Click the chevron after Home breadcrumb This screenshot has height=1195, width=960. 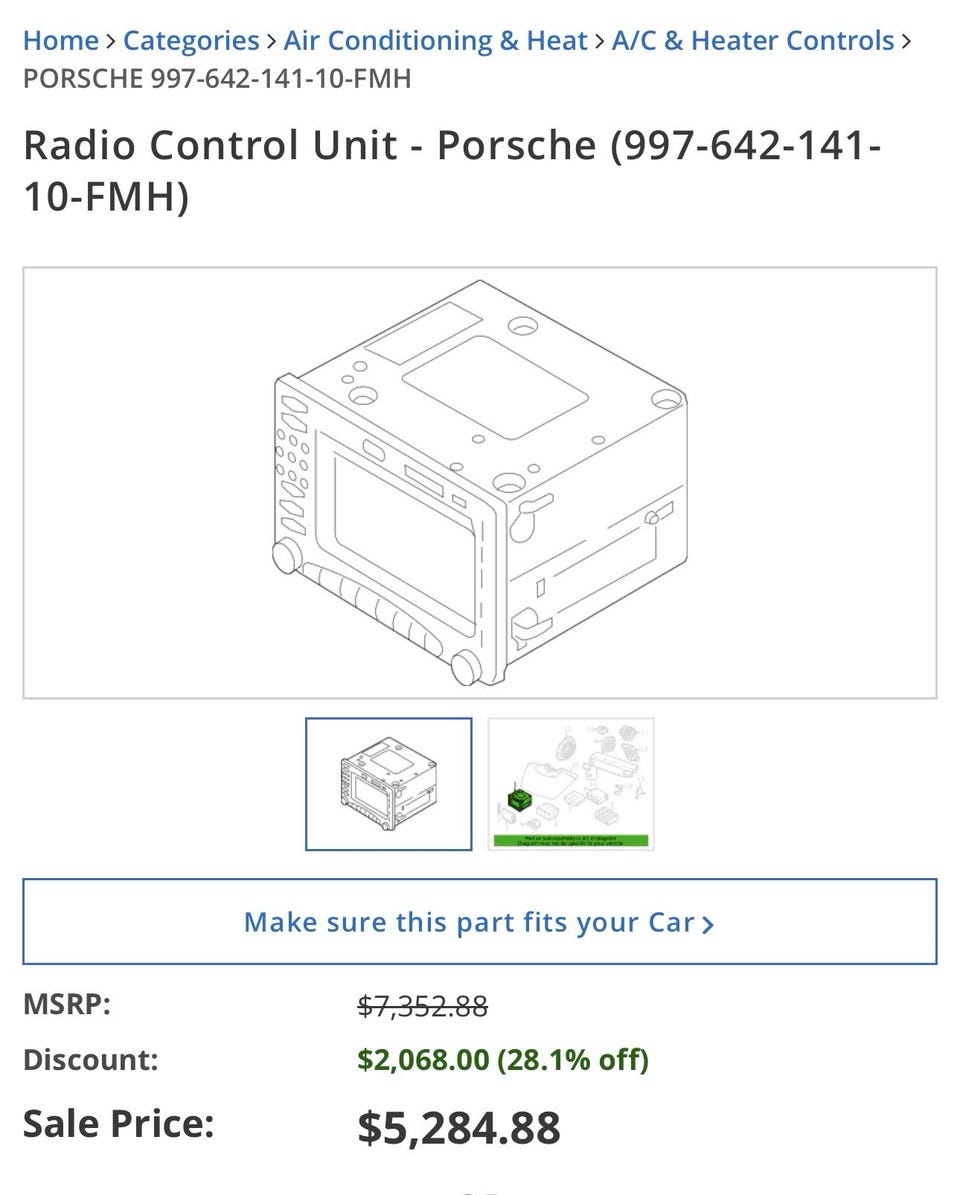(x=111, y=41)
